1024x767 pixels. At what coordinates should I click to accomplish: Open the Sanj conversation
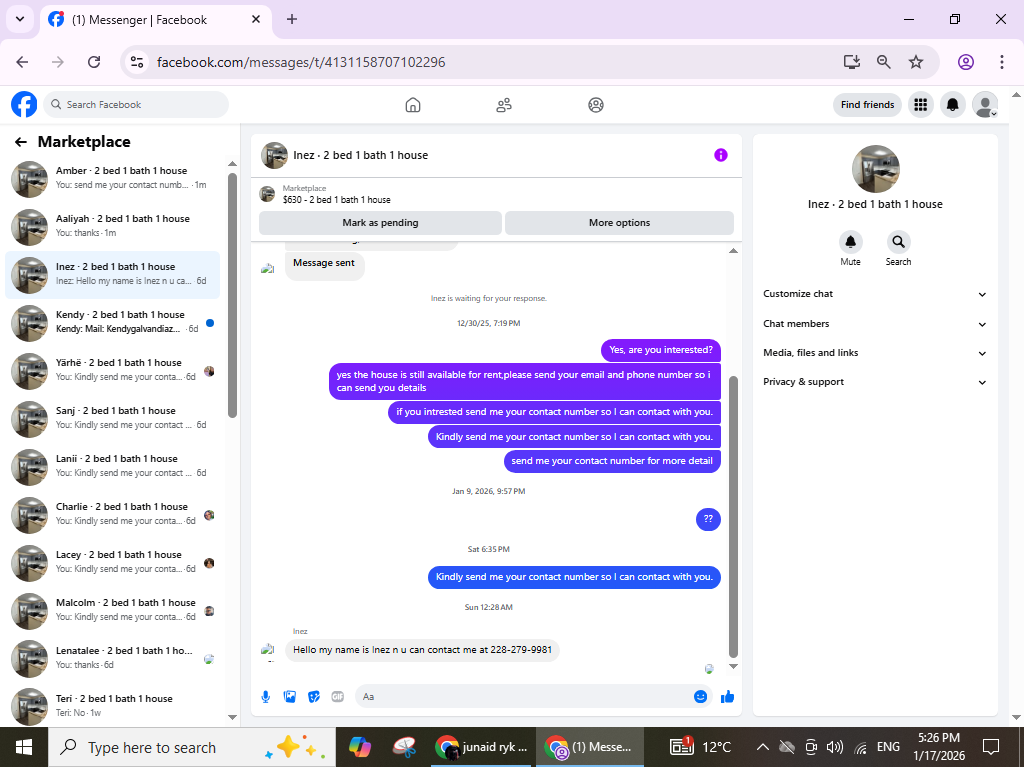click(112, 418)
